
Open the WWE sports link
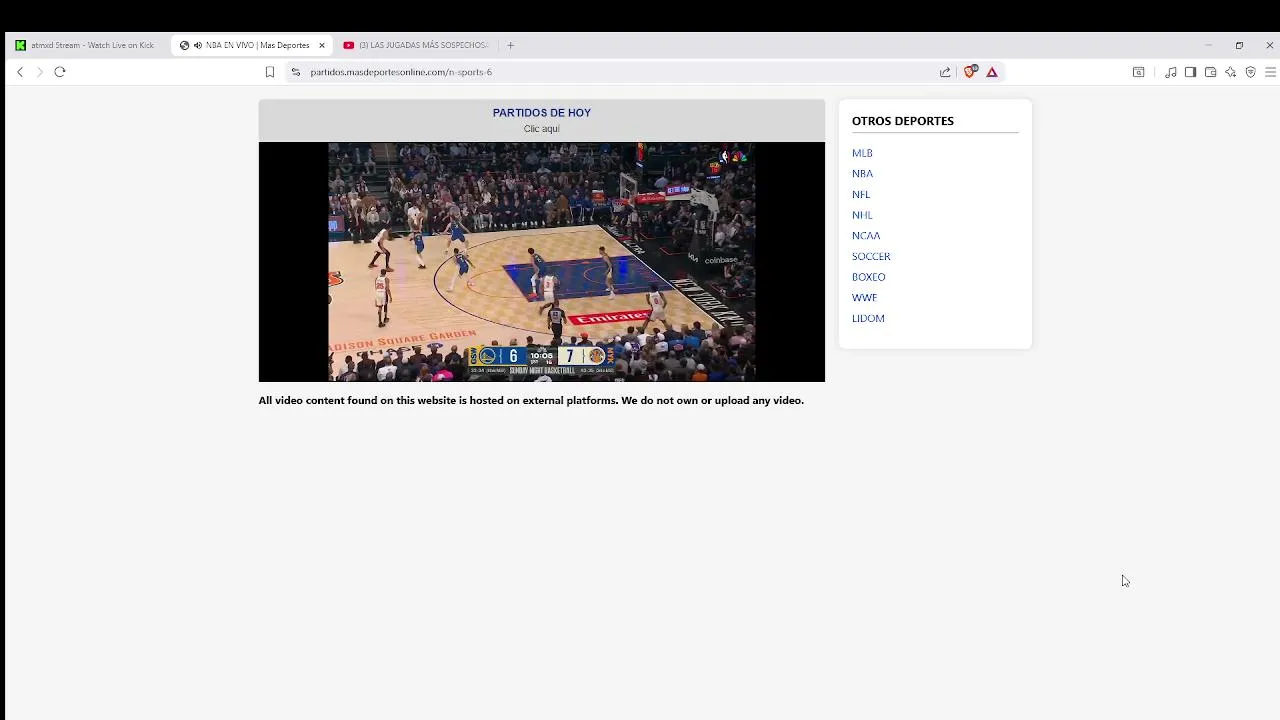pyautogui.click(x=864, y=298)
